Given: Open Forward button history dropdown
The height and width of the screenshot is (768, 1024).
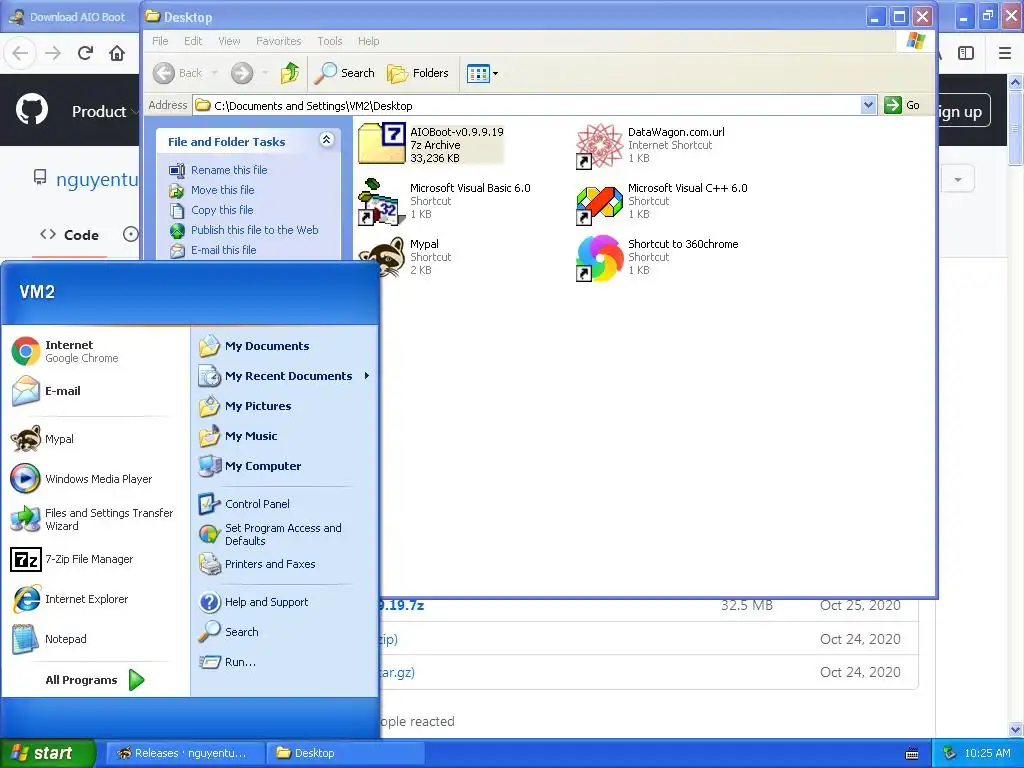Looking at the screenshot, I should [264, 73].
